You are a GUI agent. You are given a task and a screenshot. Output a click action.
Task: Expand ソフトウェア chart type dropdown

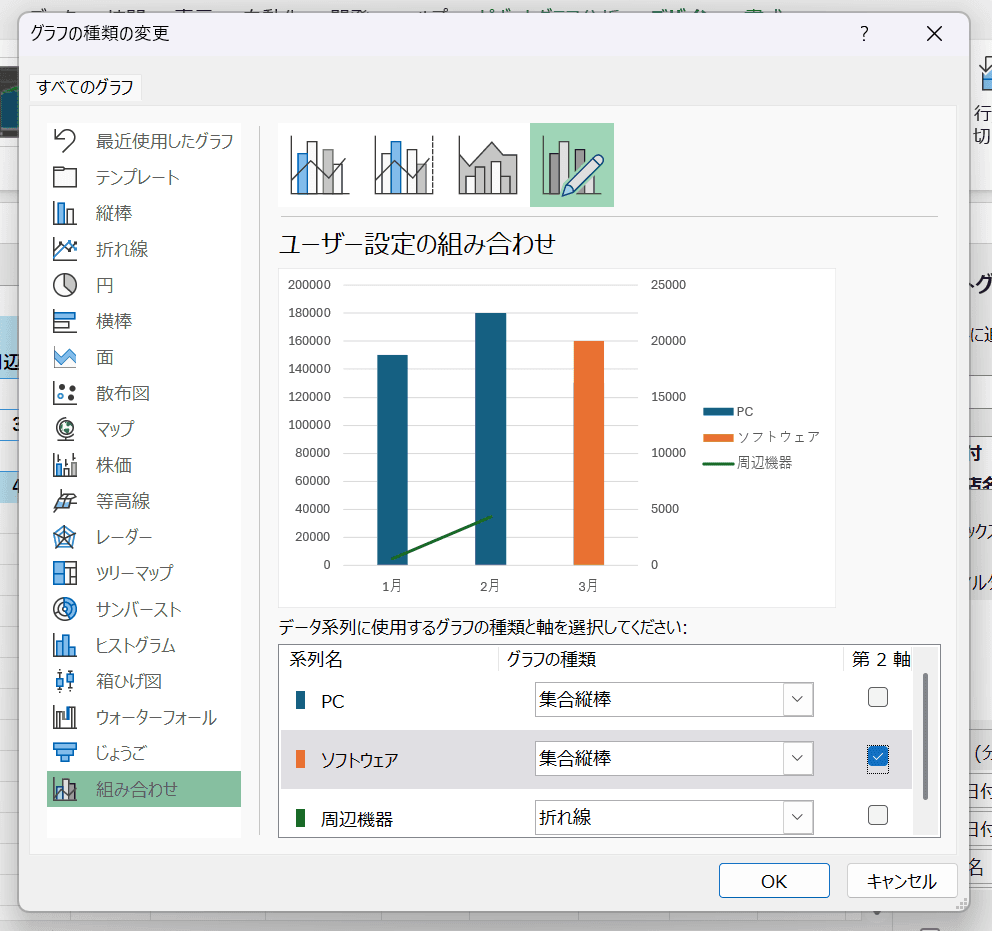click(797, 759)
